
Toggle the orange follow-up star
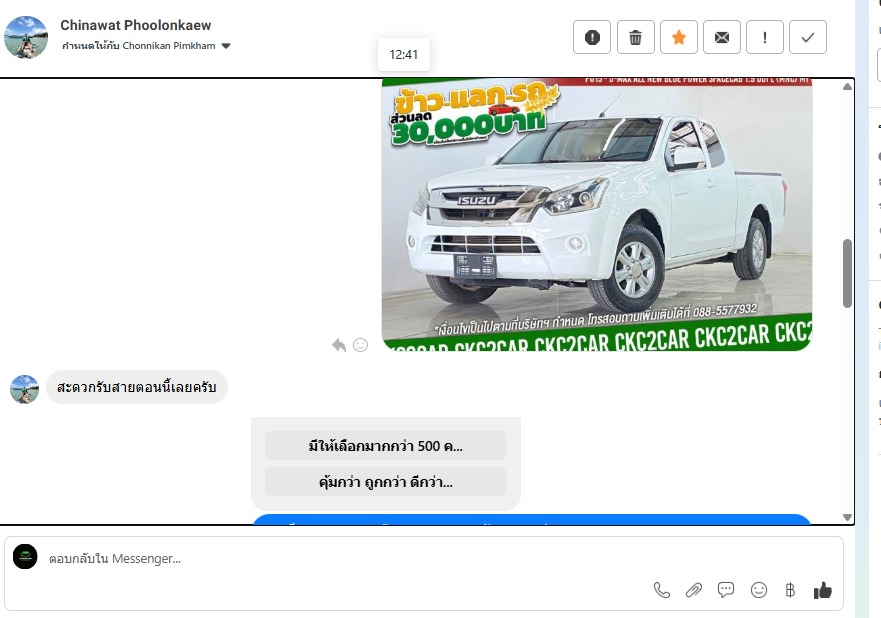(x=678, y=37)
